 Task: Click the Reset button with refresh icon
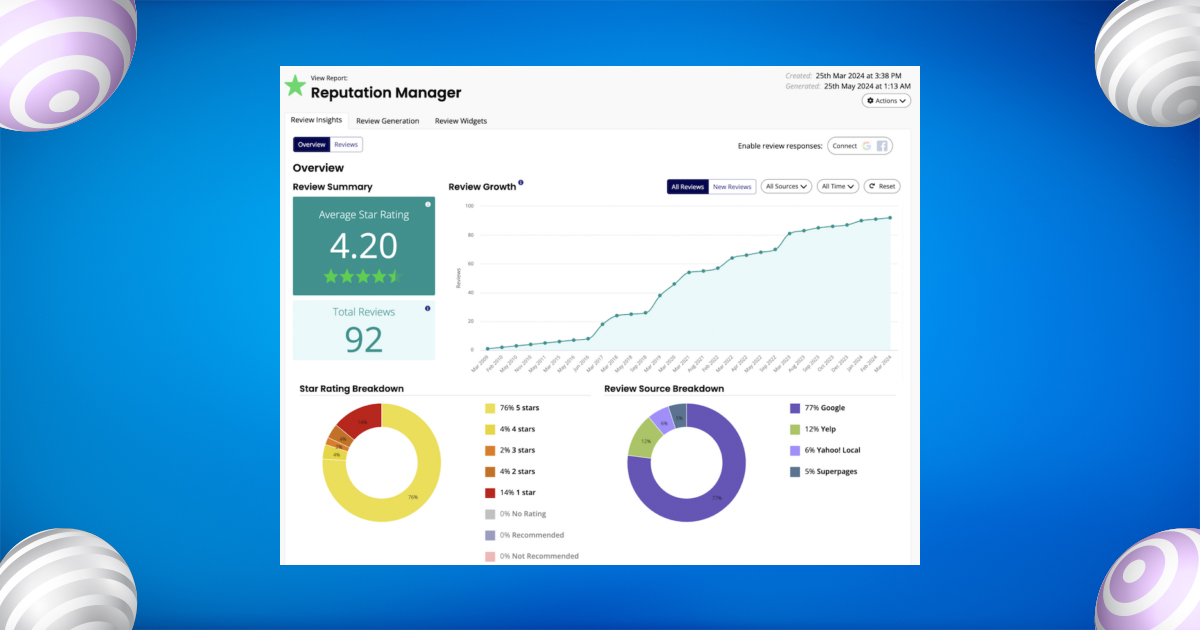pos(882,186)
